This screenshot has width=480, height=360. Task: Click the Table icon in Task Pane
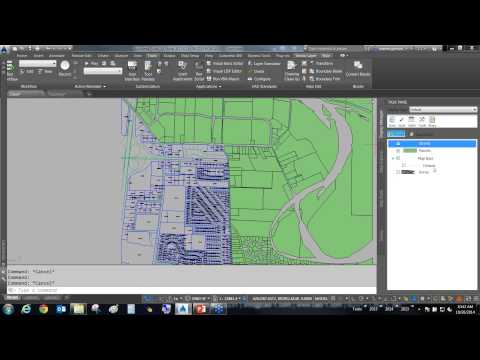coord(412,121)
